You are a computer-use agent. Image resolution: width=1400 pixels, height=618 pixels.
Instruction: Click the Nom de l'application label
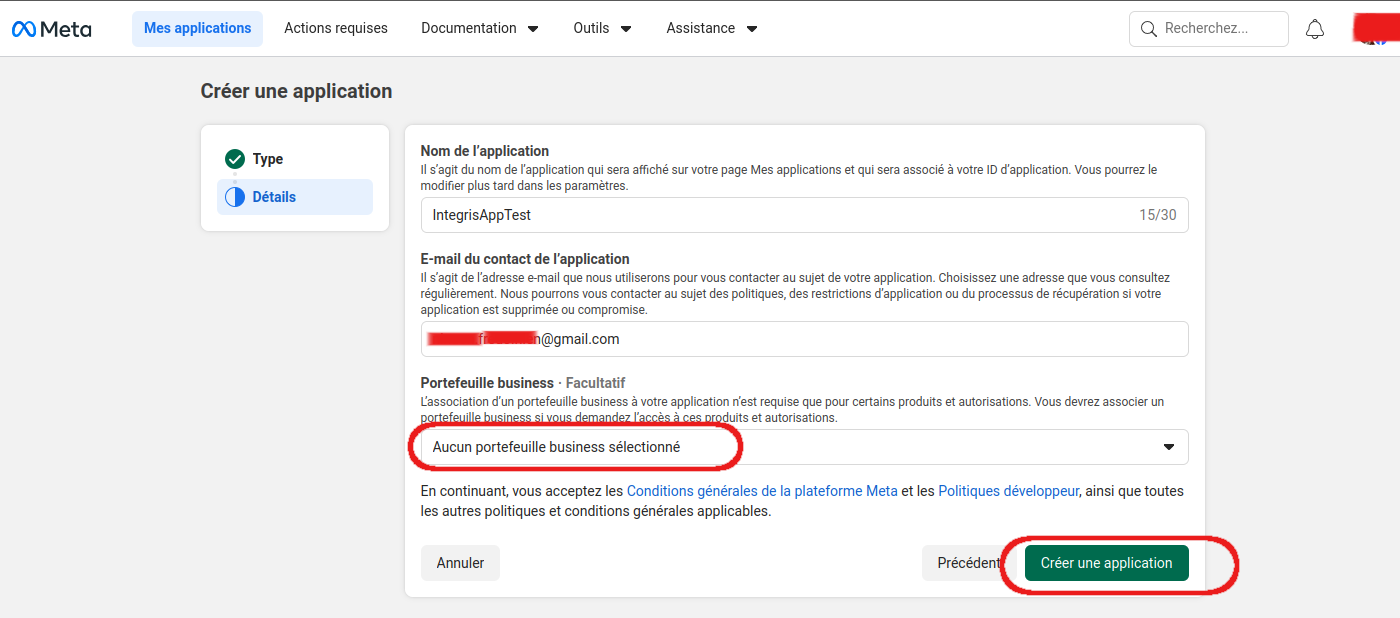coord(485,151)
